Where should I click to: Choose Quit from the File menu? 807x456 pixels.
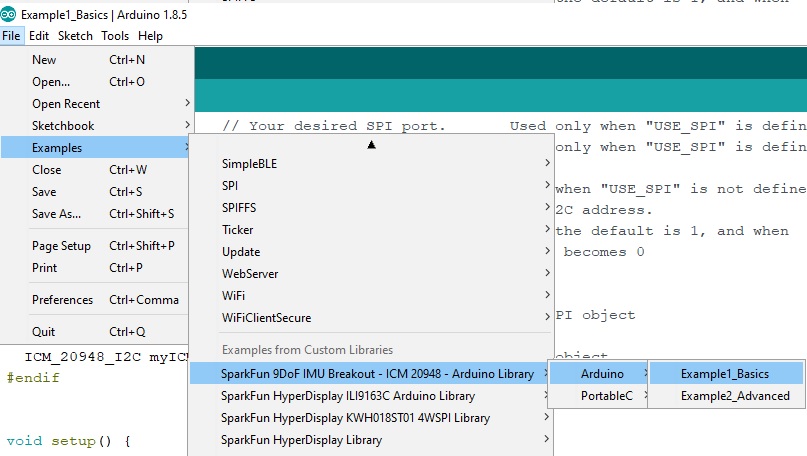pos(95,332)
